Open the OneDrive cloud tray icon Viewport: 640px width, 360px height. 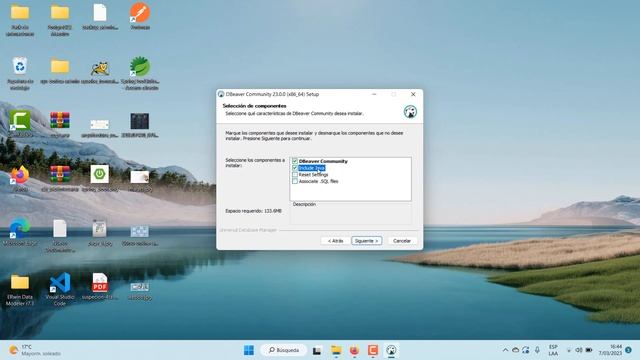click(516, 350)
